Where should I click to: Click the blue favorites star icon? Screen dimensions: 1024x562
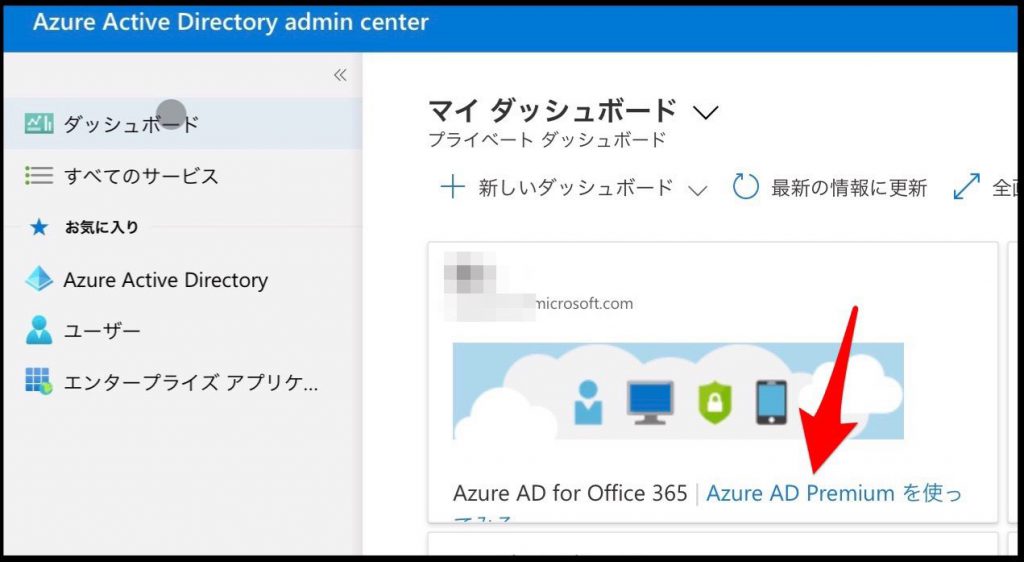tap(39, 227)
